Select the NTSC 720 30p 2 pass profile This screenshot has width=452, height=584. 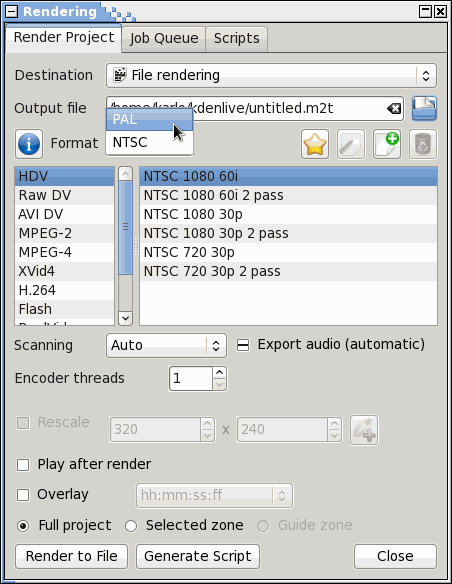[289, 272]
